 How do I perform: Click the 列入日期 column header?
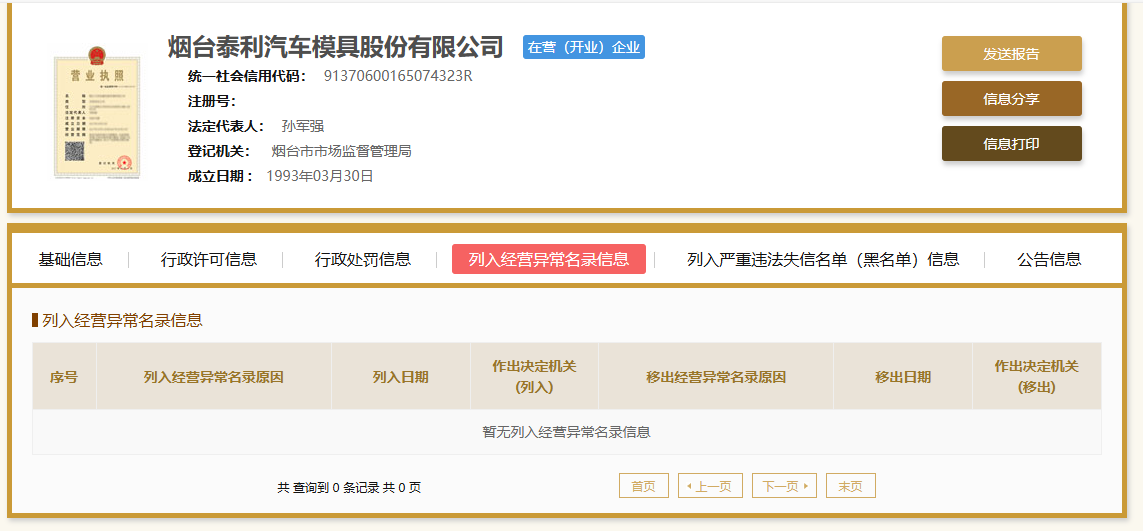tap(400, 377)
